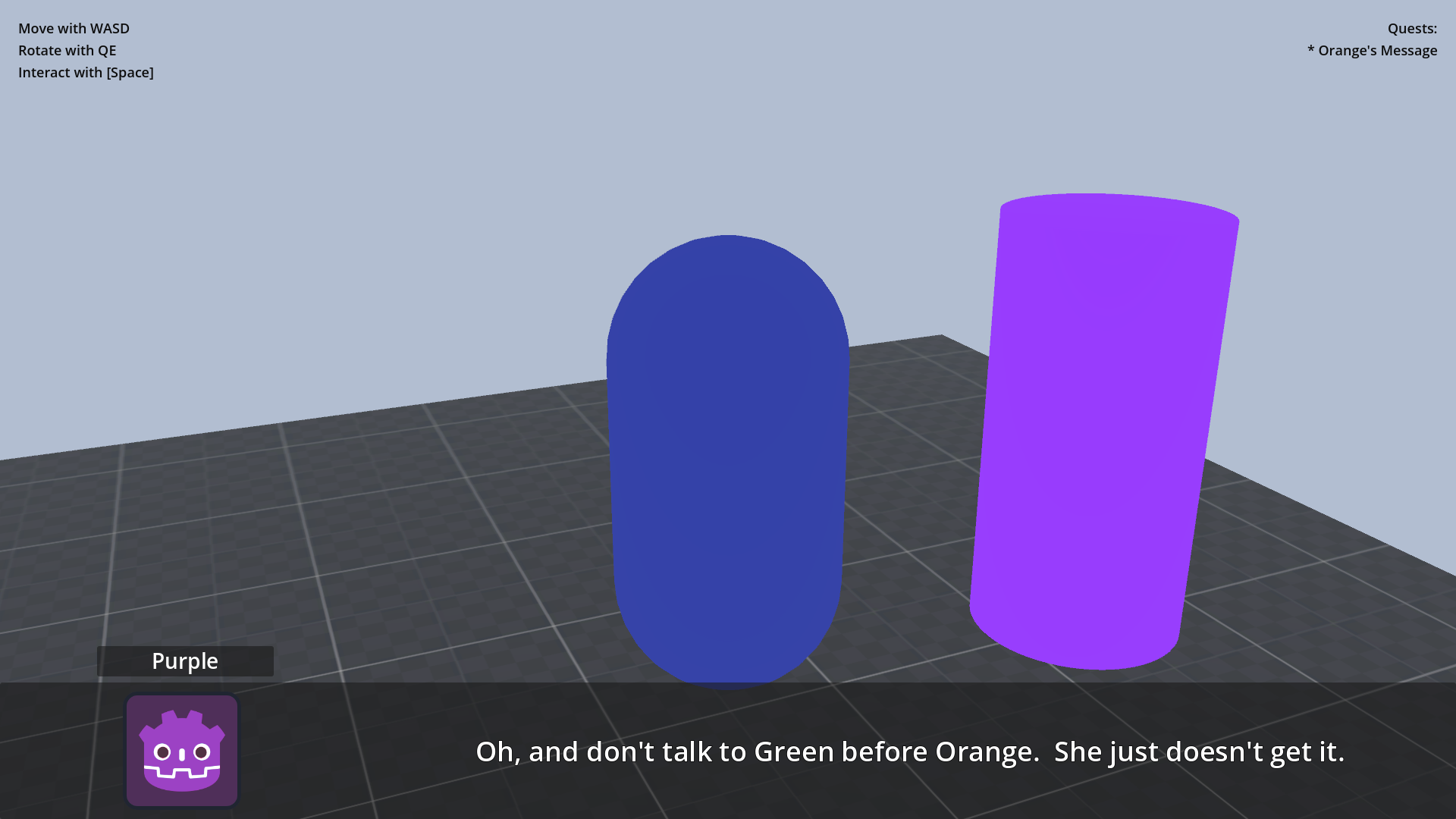The height and width of the screenshot is (819, 1456).
Task: Click the Quests: heading
Action: click(x=1412, y=29)
